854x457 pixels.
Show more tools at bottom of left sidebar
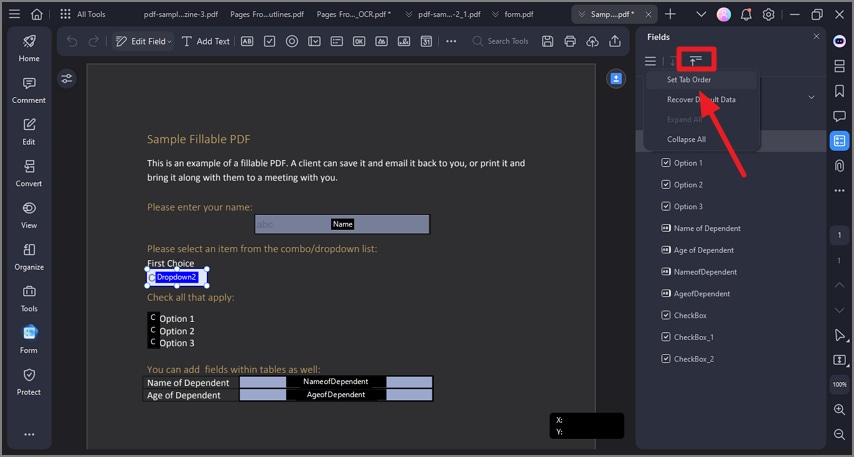[x=29, y=434]
